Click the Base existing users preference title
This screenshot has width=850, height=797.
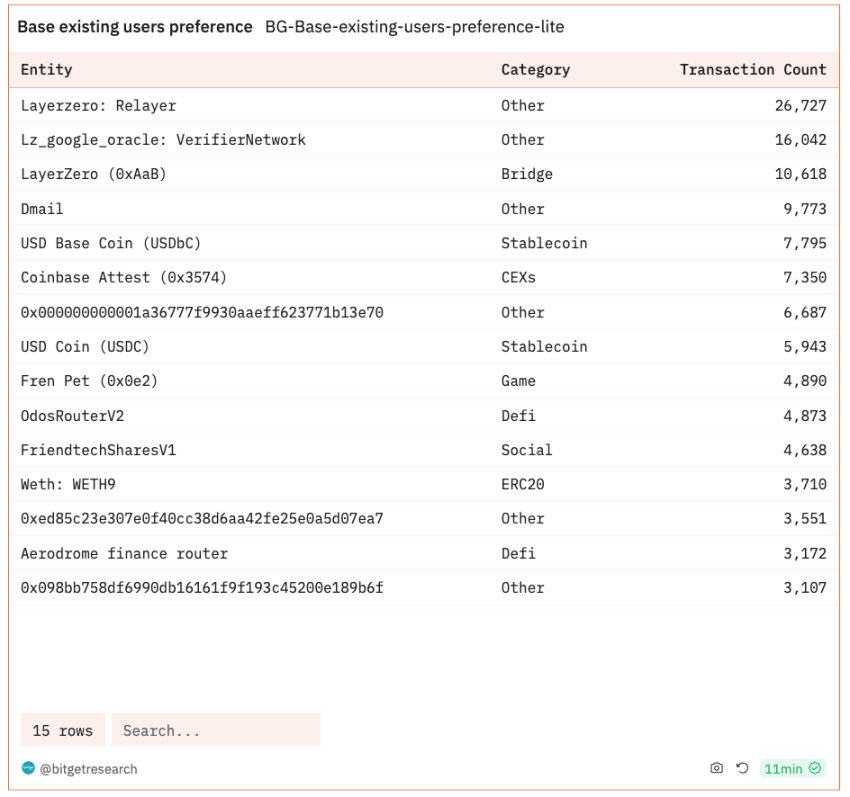pos(135,27)
